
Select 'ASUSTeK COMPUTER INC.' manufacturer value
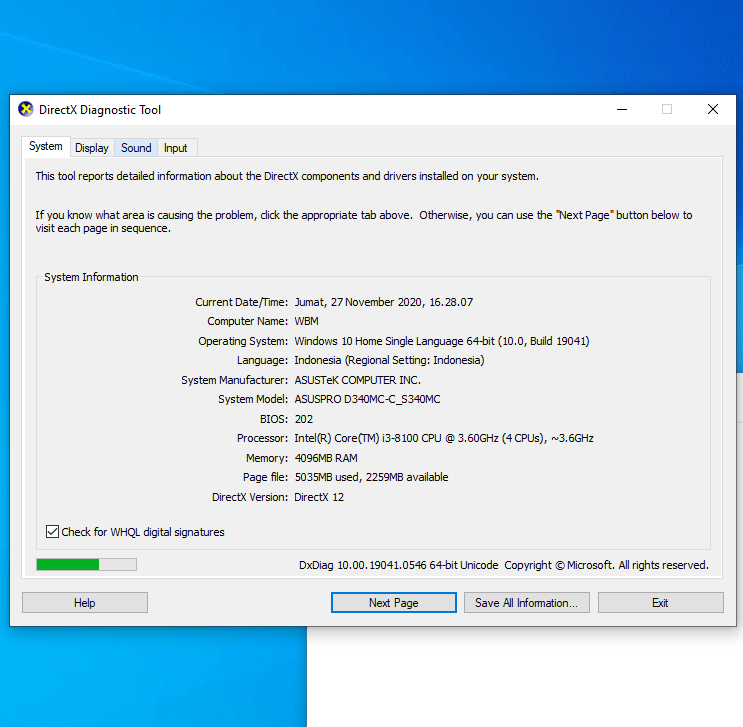coord(357,380)
